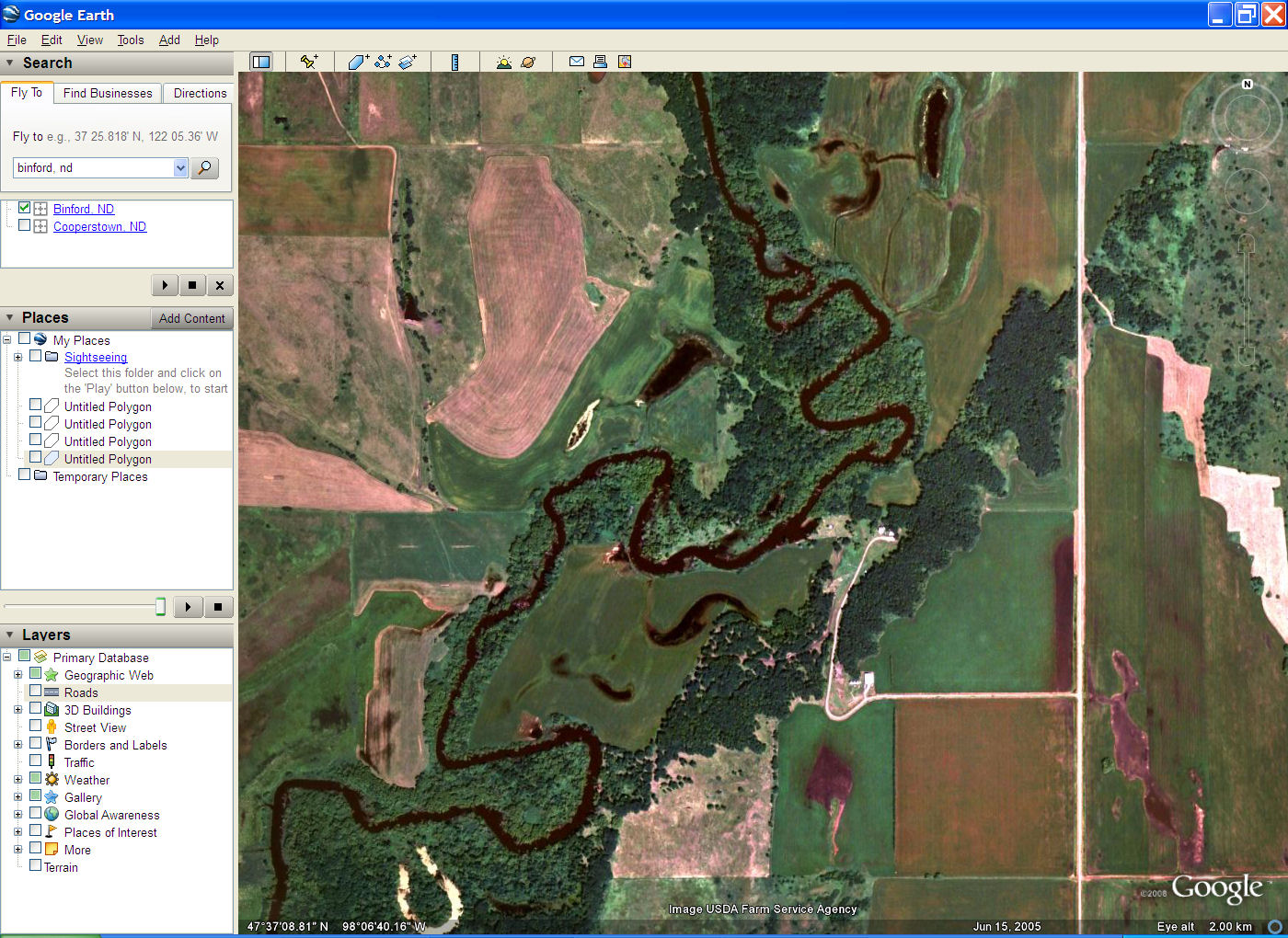Toggle sunlight across the landscape
The height and width of the screenshot is (938, 1288).
(x=503, y=62)
